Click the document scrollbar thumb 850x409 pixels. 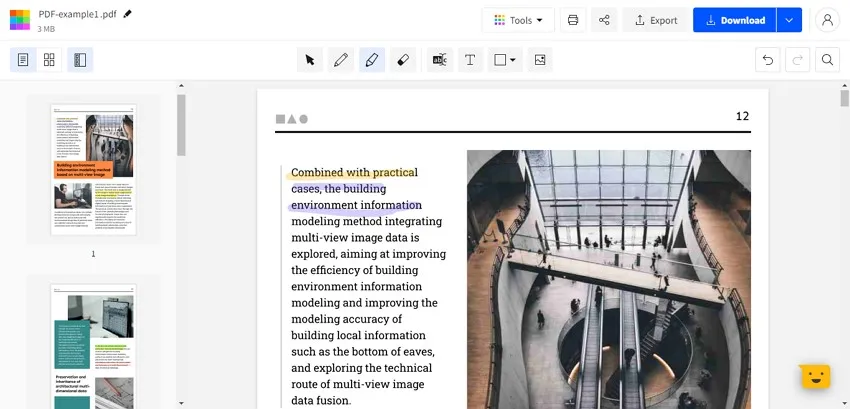pos(845,99)
